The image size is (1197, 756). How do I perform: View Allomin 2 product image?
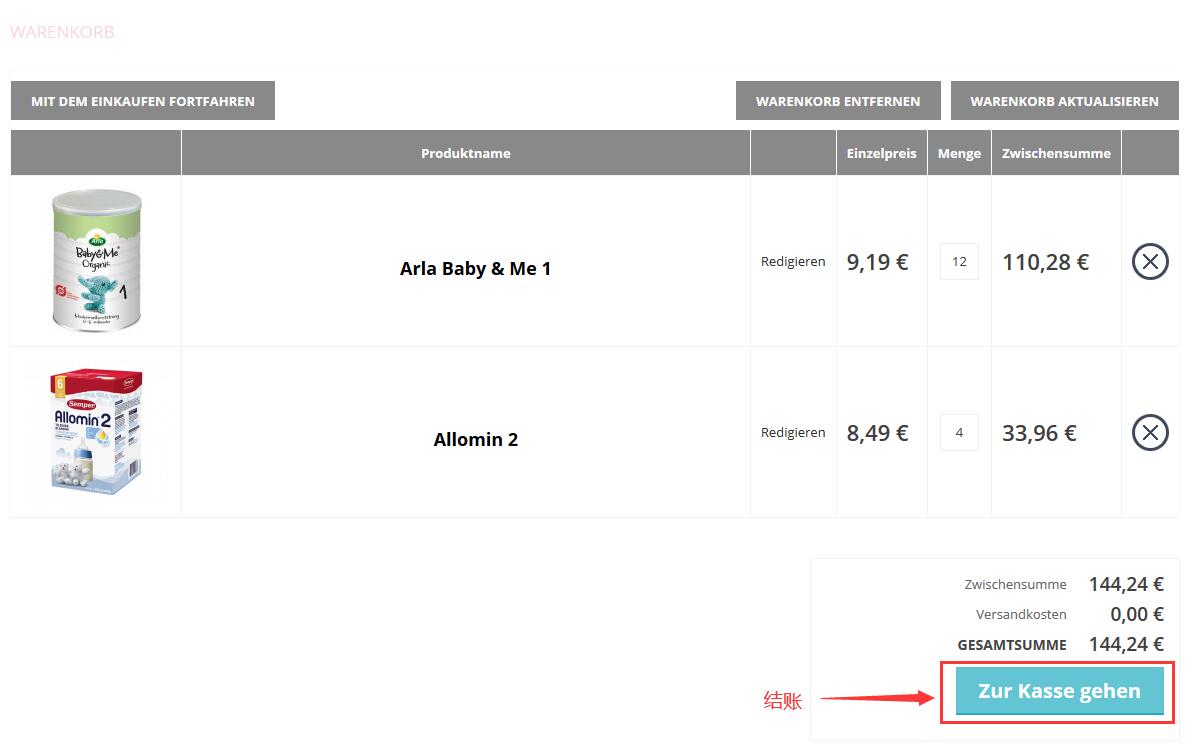[96, 431]
